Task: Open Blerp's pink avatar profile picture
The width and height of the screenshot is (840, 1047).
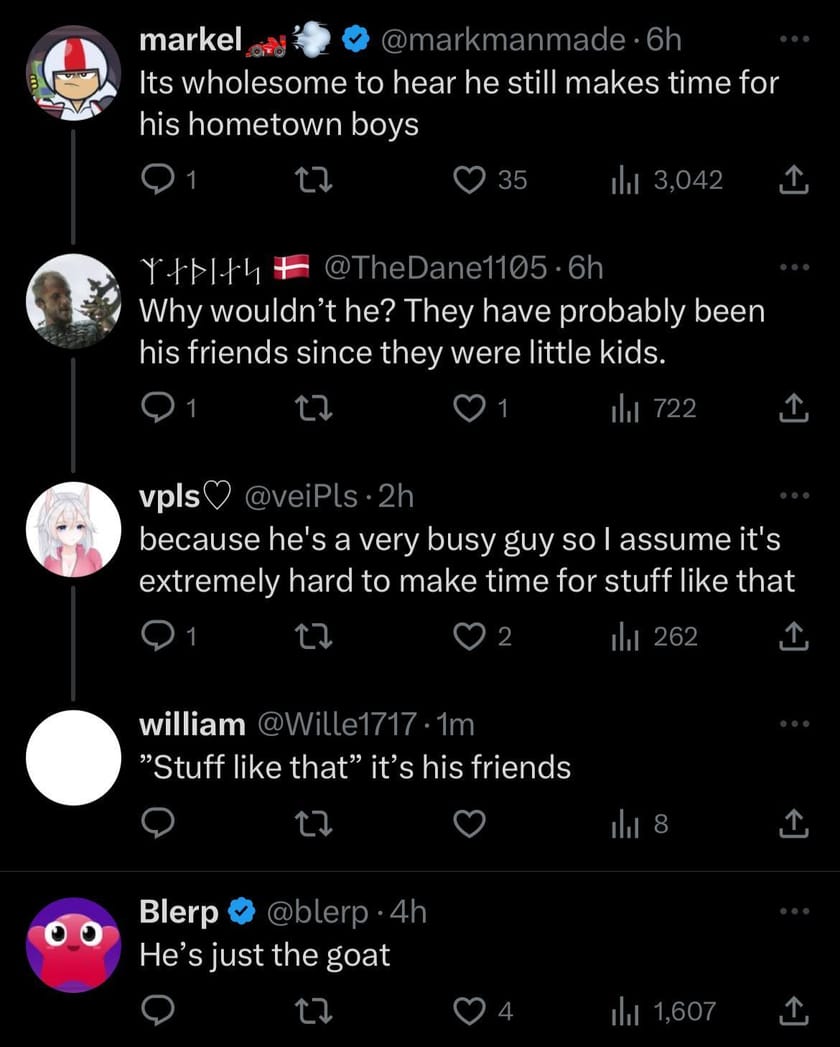Action: pyautogui.click(x=73, y=945)
